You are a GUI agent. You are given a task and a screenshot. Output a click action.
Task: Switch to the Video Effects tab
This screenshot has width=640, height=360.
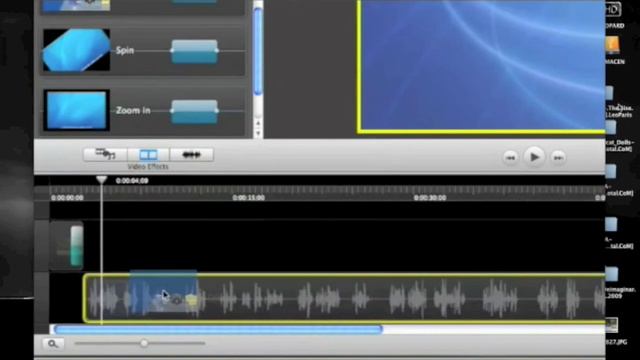pos(148,154)
